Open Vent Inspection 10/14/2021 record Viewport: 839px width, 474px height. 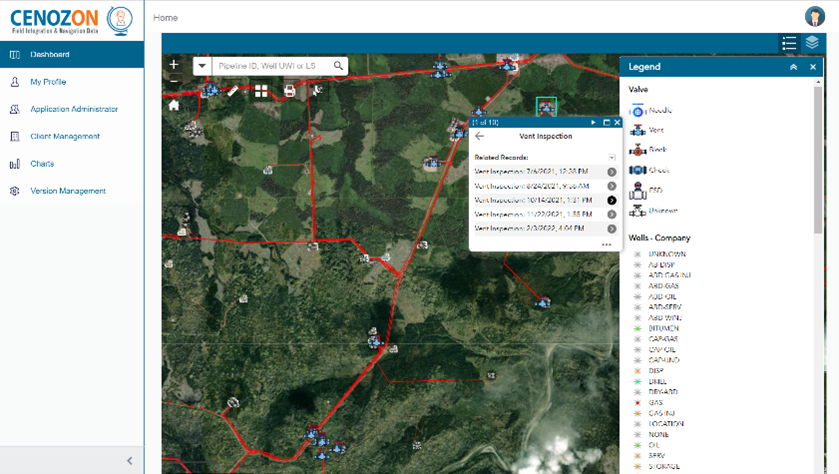(545, 200)
